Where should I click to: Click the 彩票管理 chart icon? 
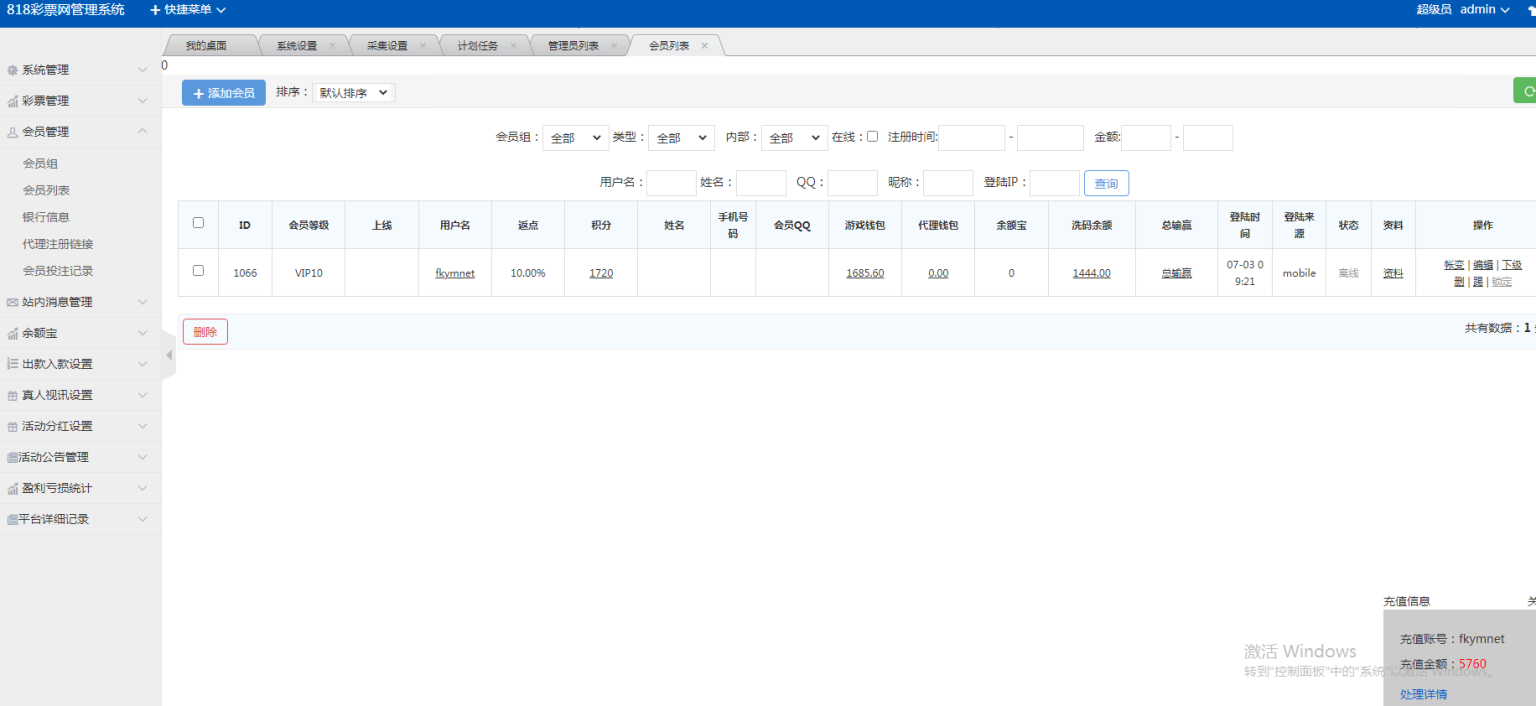[15, 100]
